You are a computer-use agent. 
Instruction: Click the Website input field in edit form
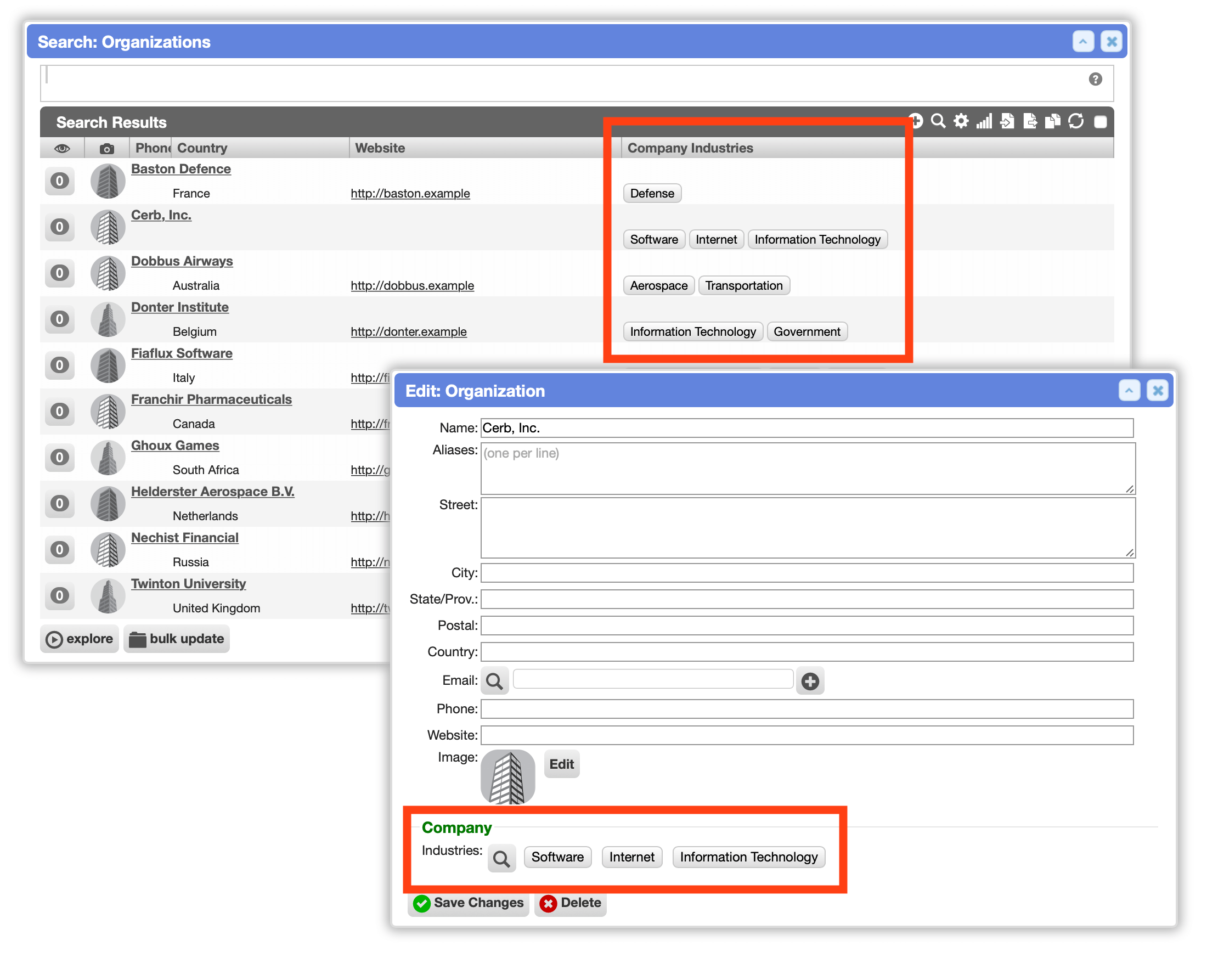[x=808, y=736]
